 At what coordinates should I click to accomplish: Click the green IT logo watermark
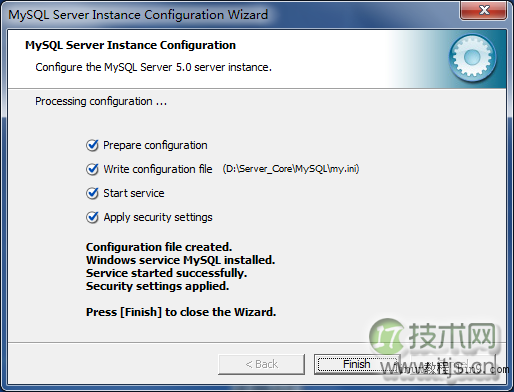(387, 336)
